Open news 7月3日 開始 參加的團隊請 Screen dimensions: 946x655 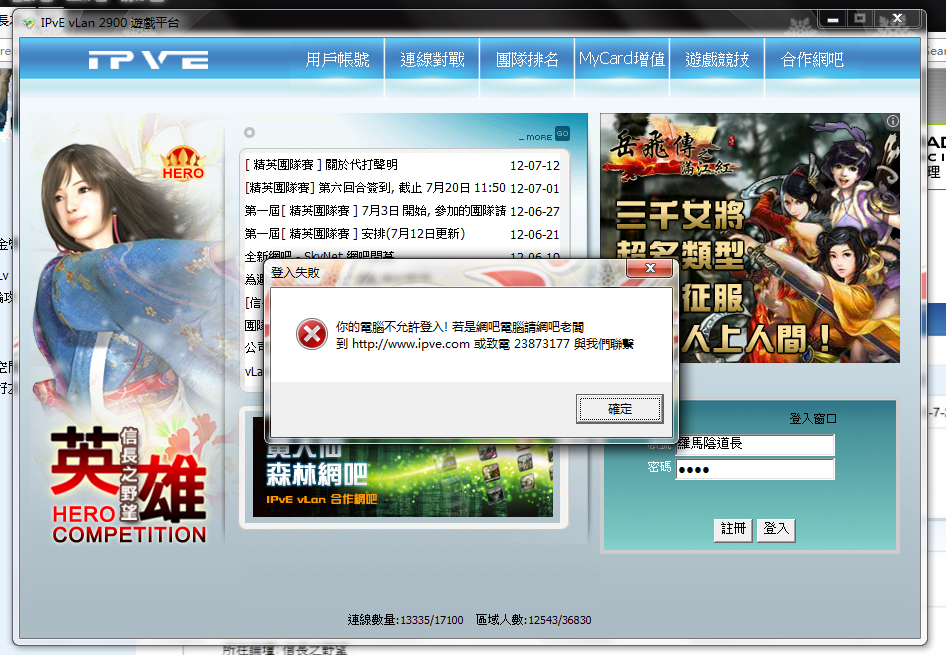click(375, 210)
